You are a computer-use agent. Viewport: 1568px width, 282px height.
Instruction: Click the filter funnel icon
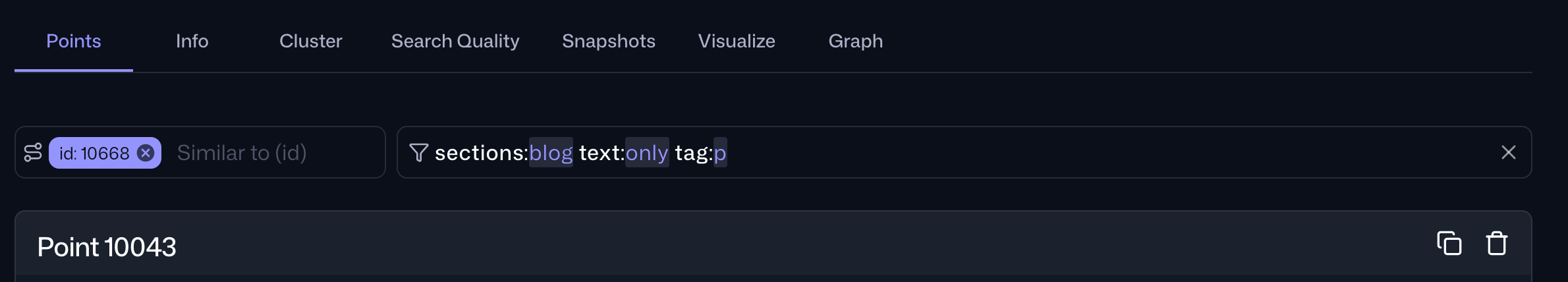(418, 153)
